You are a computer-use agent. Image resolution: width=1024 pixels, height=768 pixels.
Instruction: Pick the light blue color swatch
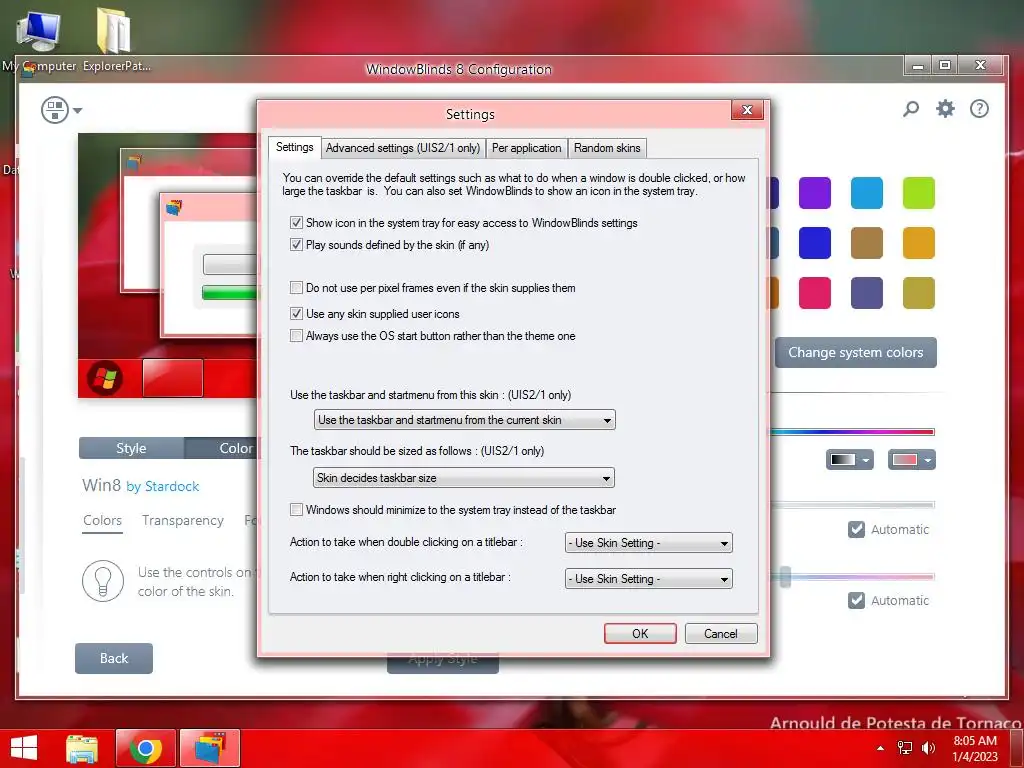click(x=867, y=193)
